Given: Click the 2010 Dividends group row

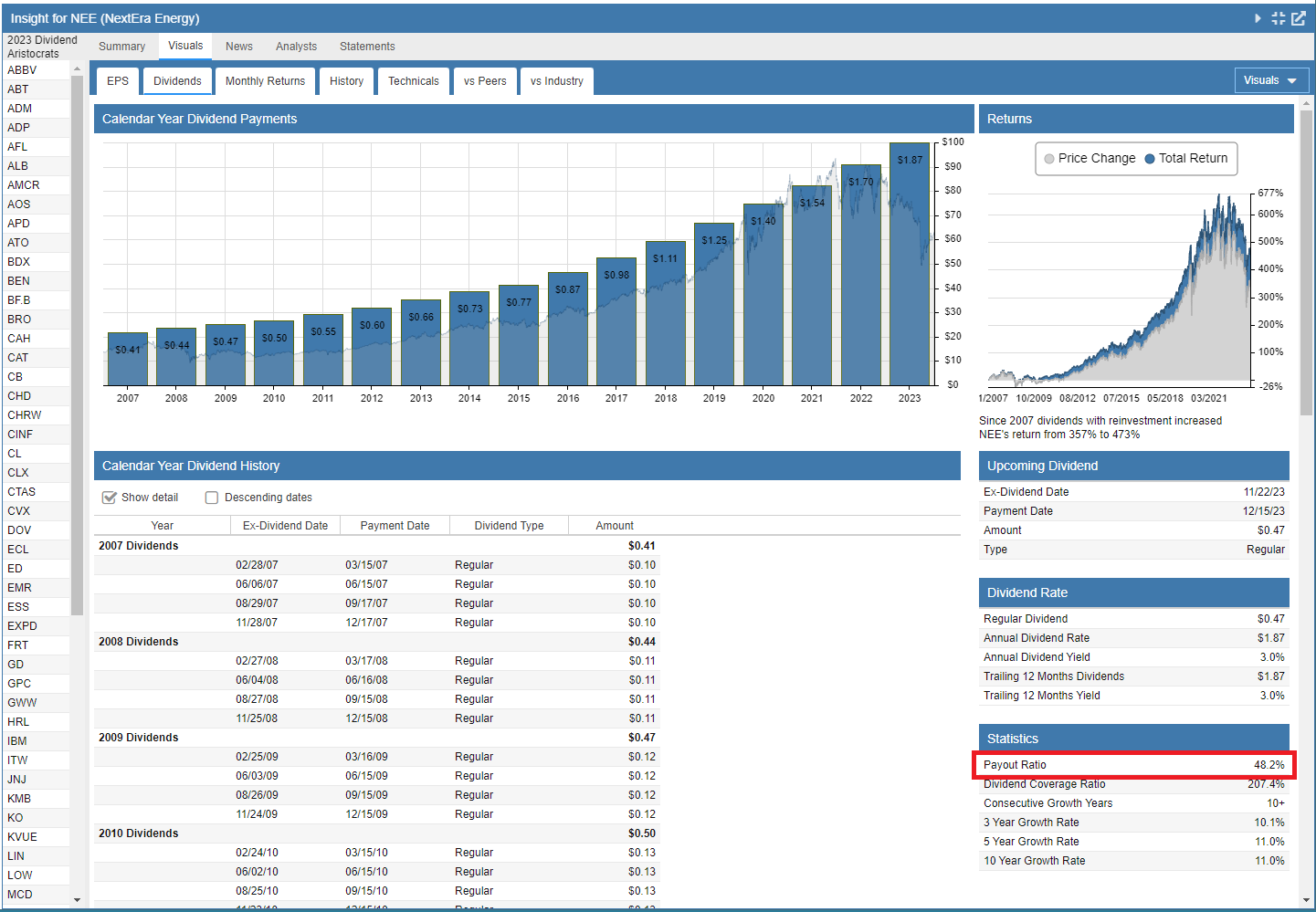Looking at the screenshot, I should pos(375,833).
